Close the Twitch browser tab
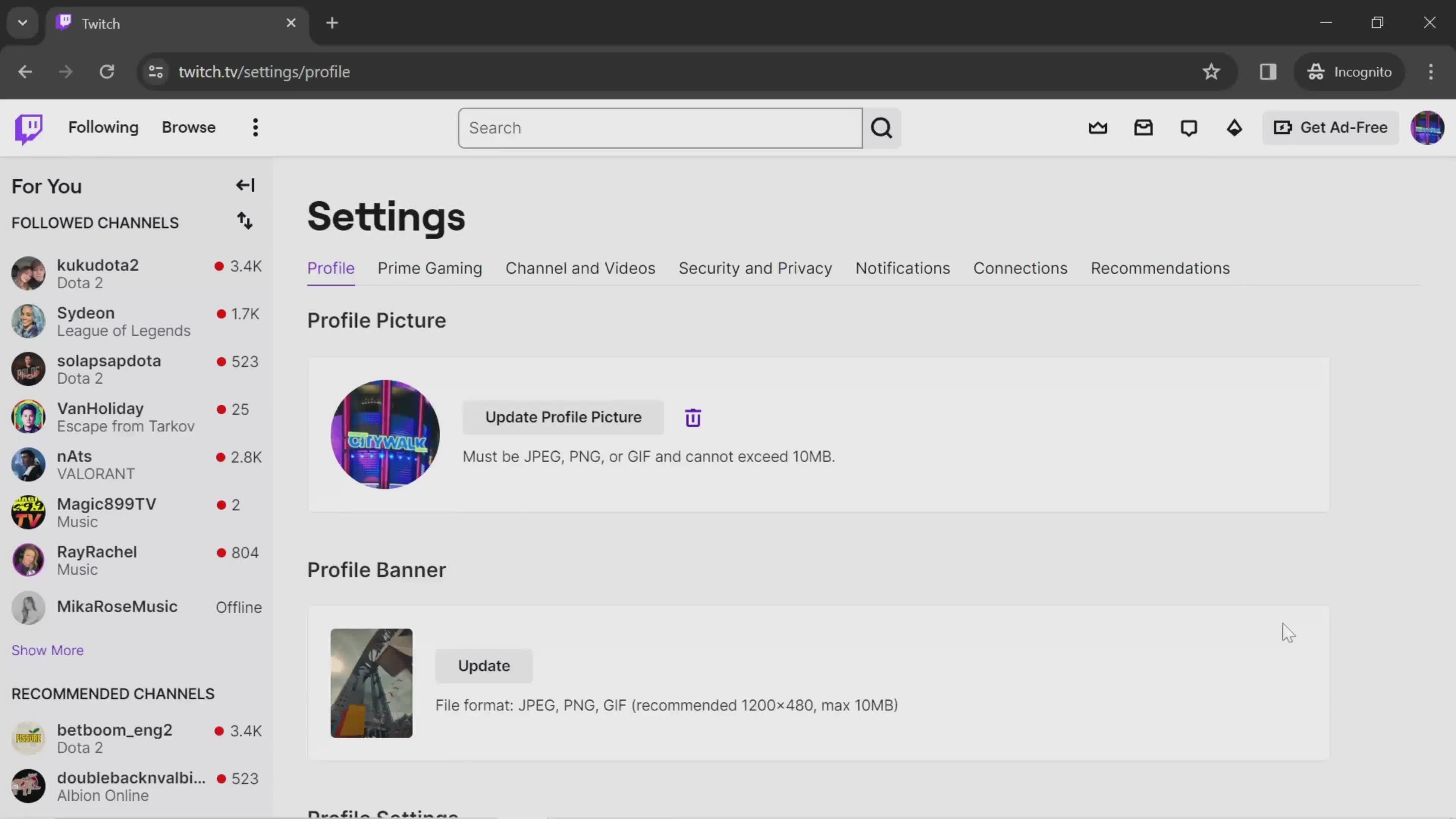This screenshot has height=819, width=1456. pyautogui.click(x=291, y=23)
